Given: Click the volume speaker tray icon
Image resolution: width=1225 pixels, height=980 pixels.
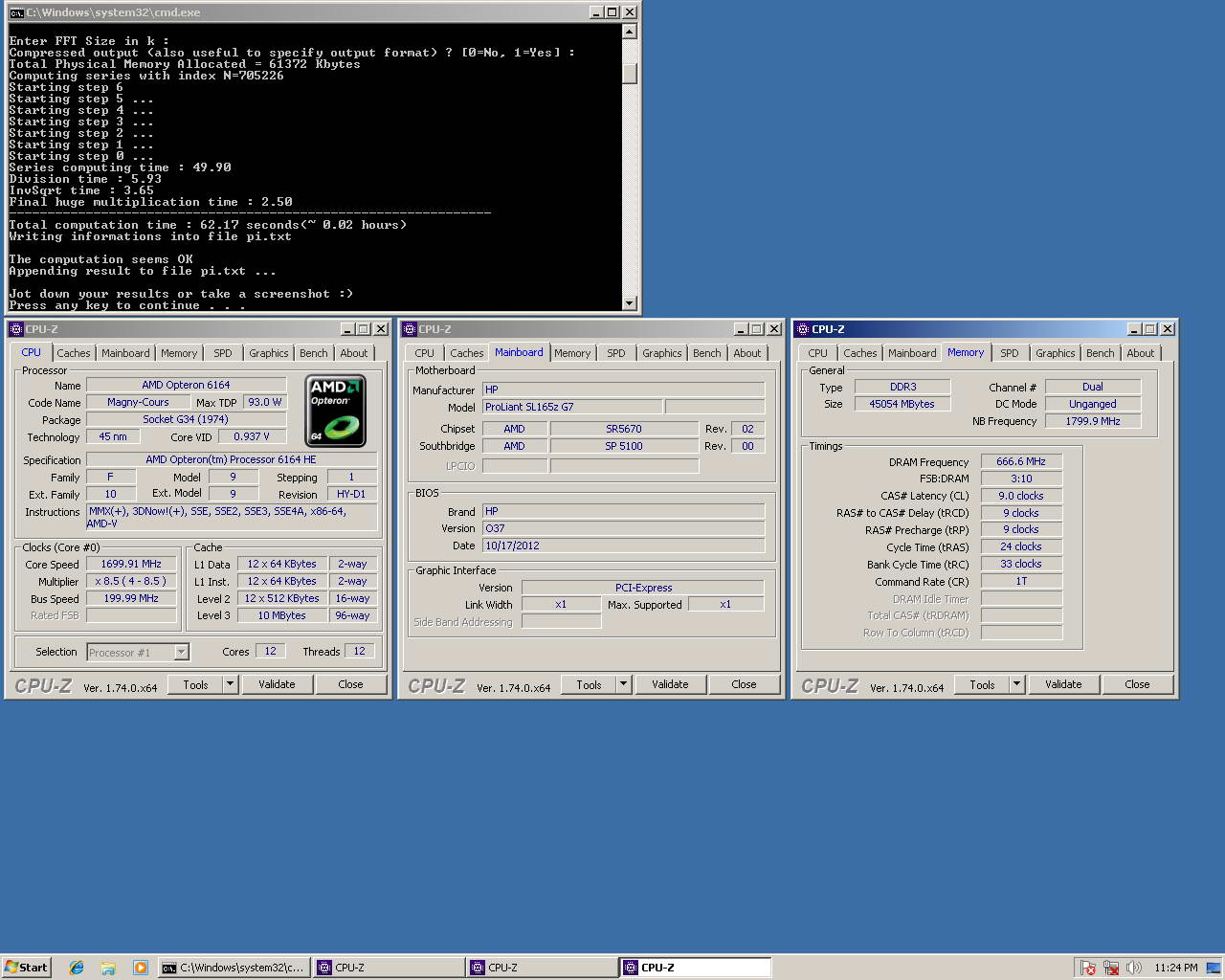Looking at the screenshot, I should coord(1134,968).
